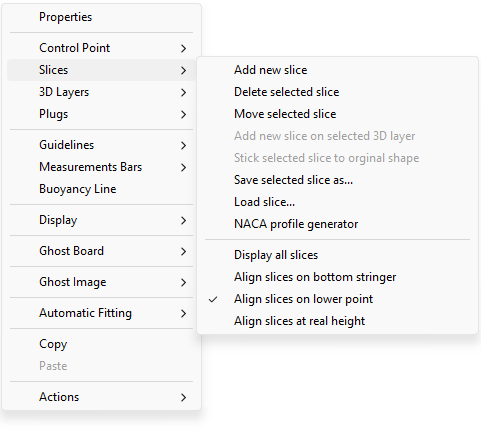
Task: Choose Copy from the context menu
Action: 101,344
